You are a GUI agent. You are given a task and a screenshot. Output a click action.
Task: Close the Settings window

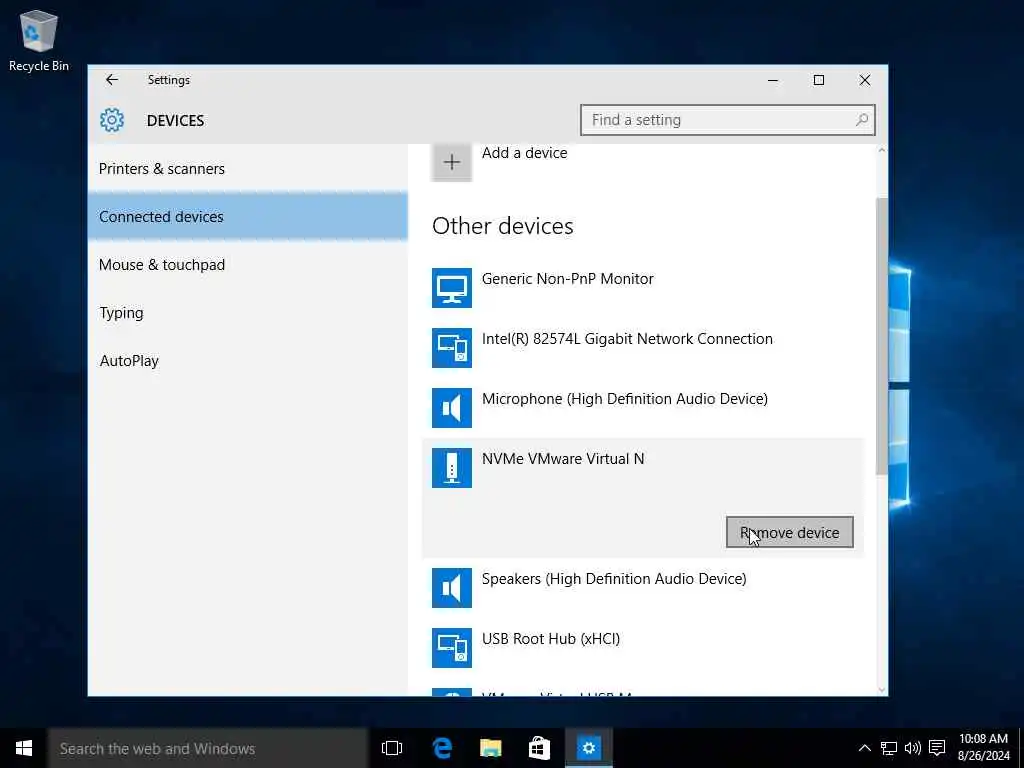[x=865, y=80]
